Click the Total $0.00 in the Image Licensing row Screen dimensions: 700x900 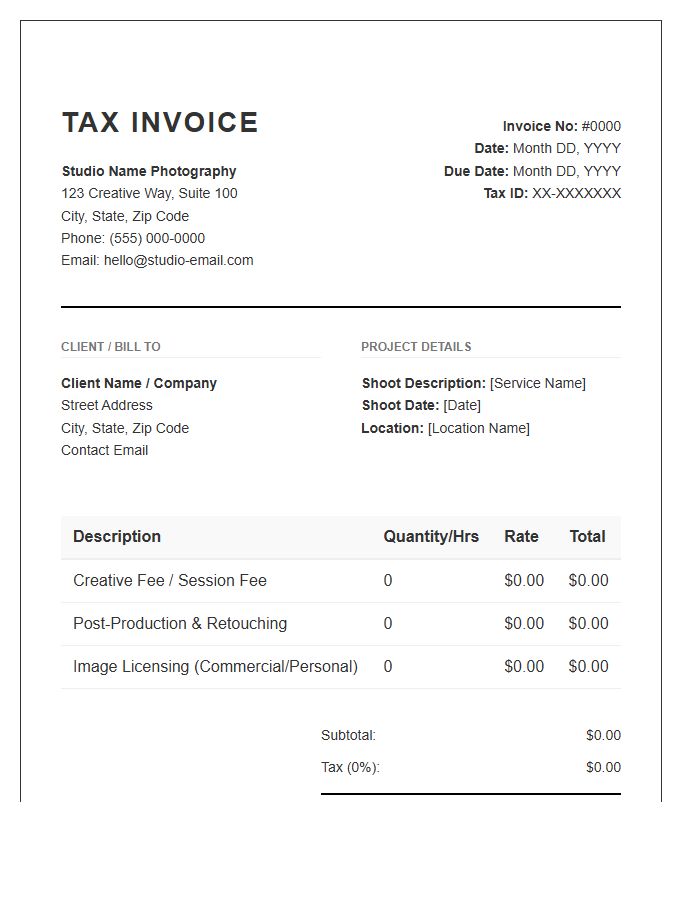pyautogui.click(x=588, y=666)
